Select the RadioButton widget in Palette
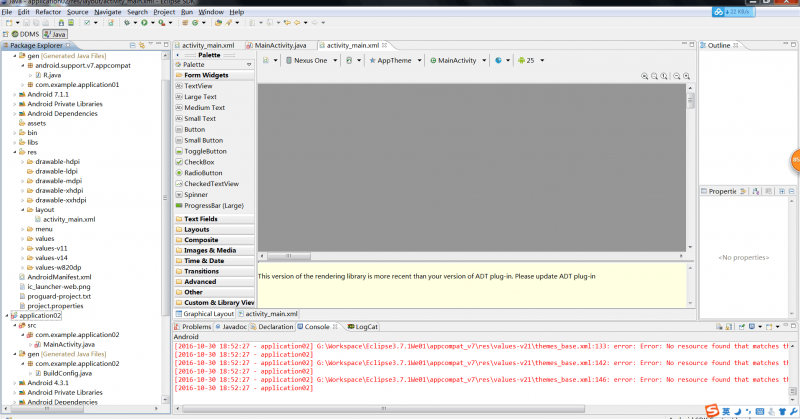800x419 pixels. [x=202, y=173]
